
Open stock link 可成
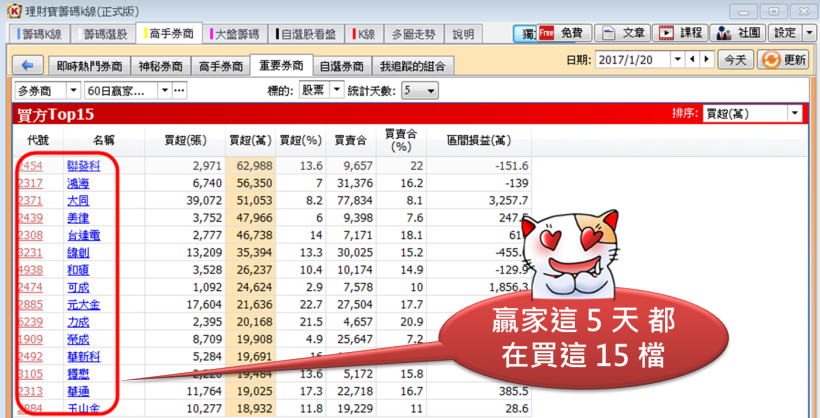coord(78,287)
